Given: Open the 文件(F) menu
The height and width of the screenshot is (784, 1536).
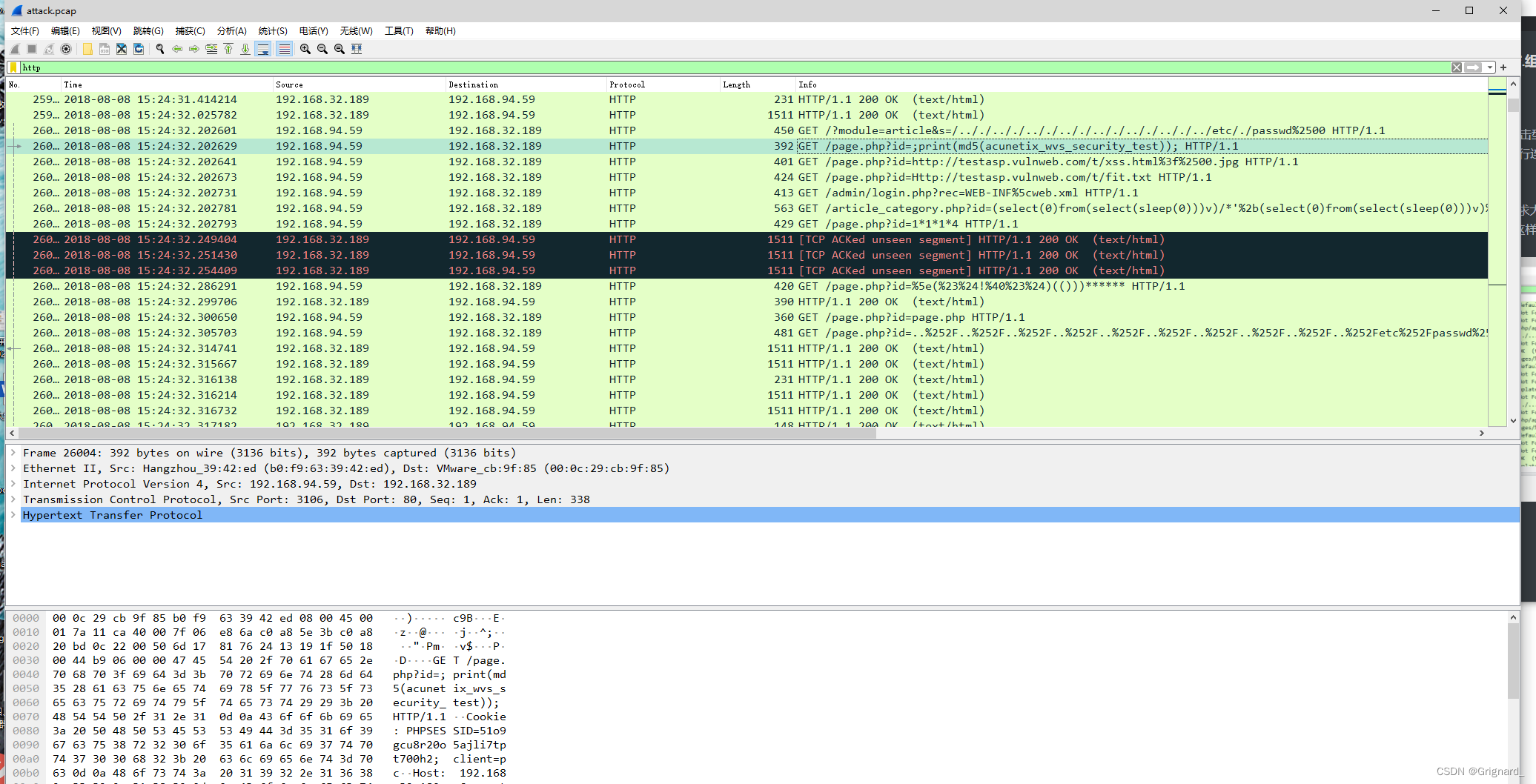Looking at the screenshot, I should tap(25, 31).
